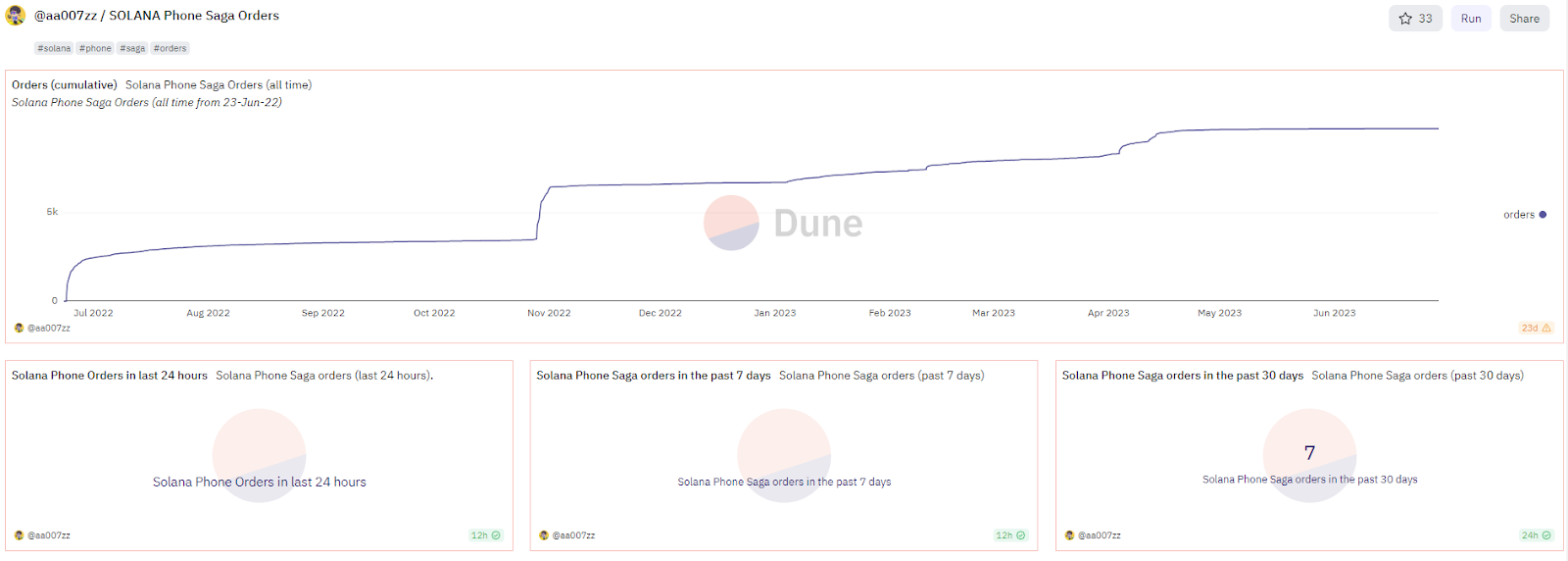Open the Orders (cumulative) chart title

point(65,85)
